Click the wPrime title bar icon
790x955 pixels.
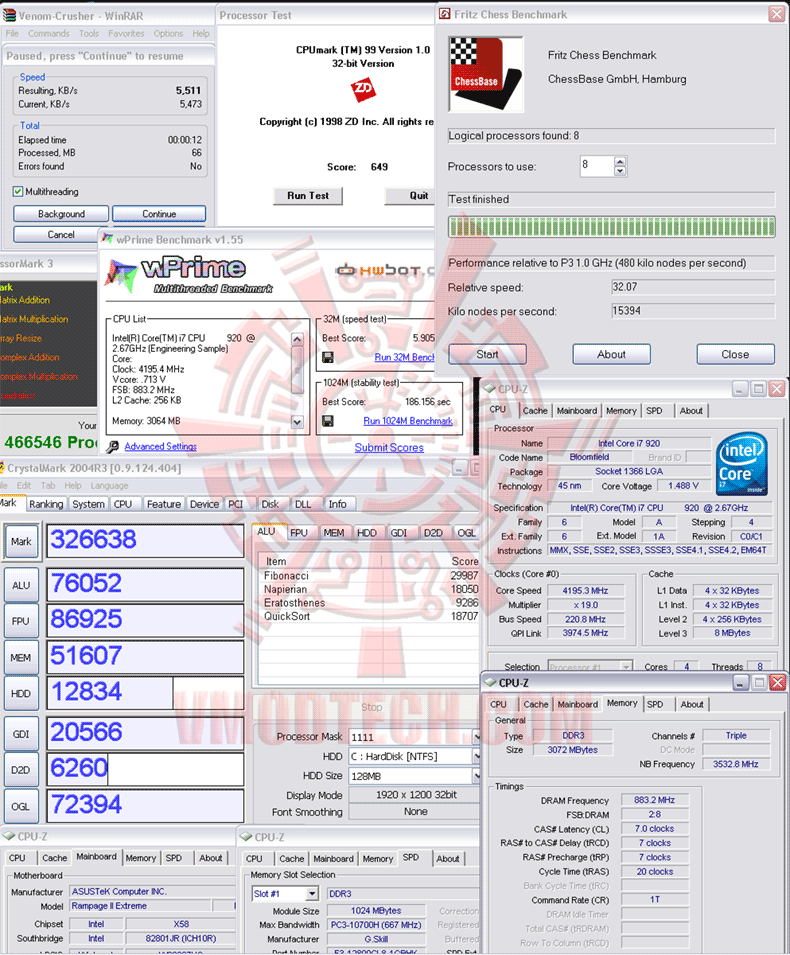pos(108,239)
